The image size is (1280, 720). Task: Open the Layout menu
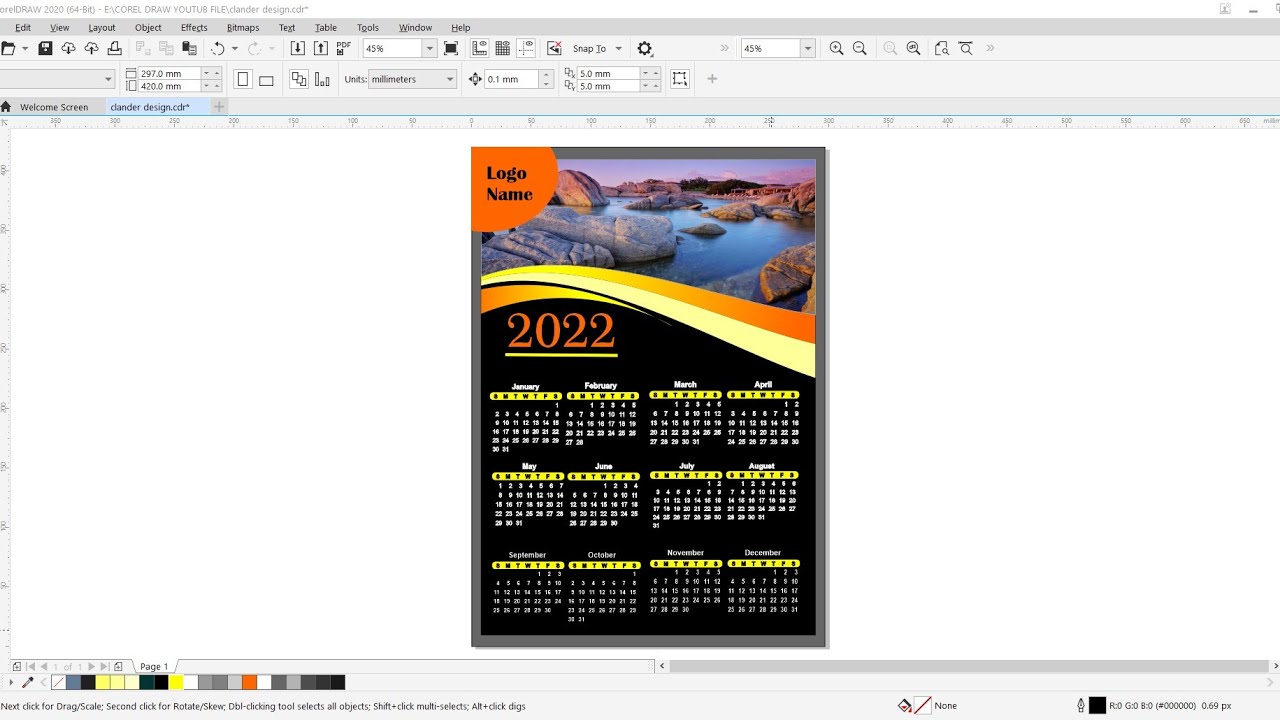[102, 28]
